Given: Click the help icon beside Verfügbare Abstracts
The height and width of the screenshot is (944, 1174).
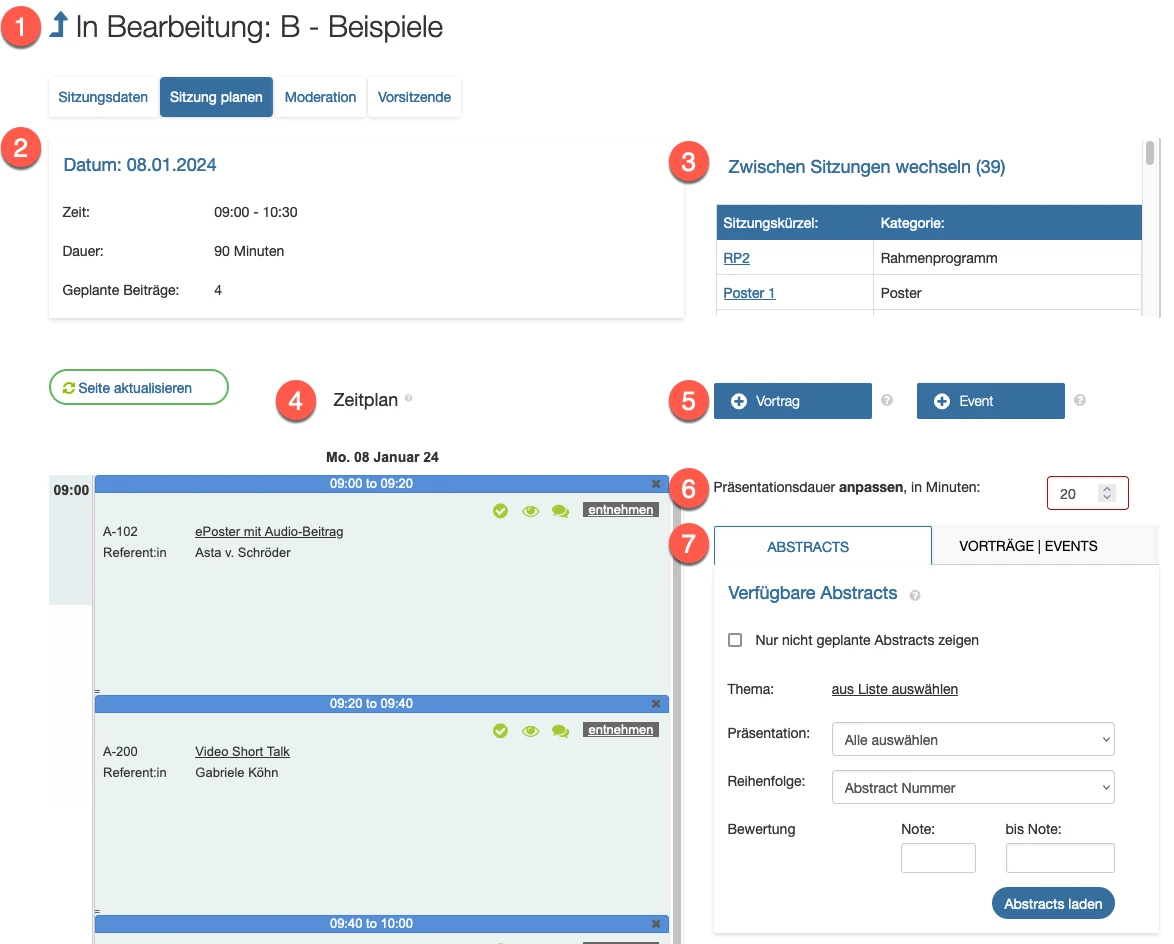Looking at the screenshot, I should [x=915, y=595].
